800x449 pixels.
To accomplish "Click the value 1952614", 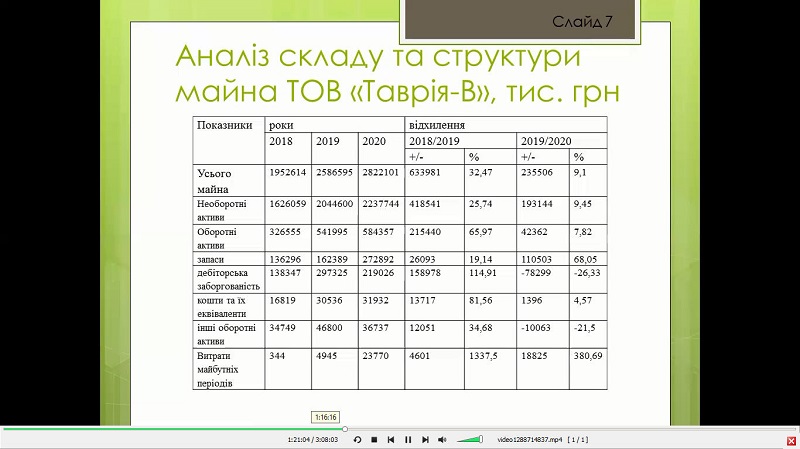I will 288,172.
